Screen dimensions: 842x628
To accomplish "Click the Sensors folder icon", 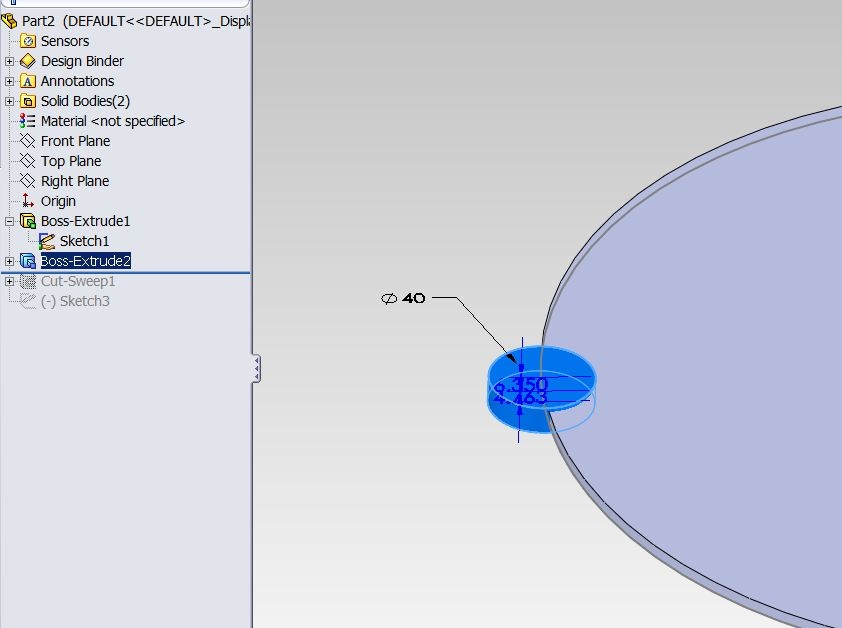I will [x=27, y=41].
